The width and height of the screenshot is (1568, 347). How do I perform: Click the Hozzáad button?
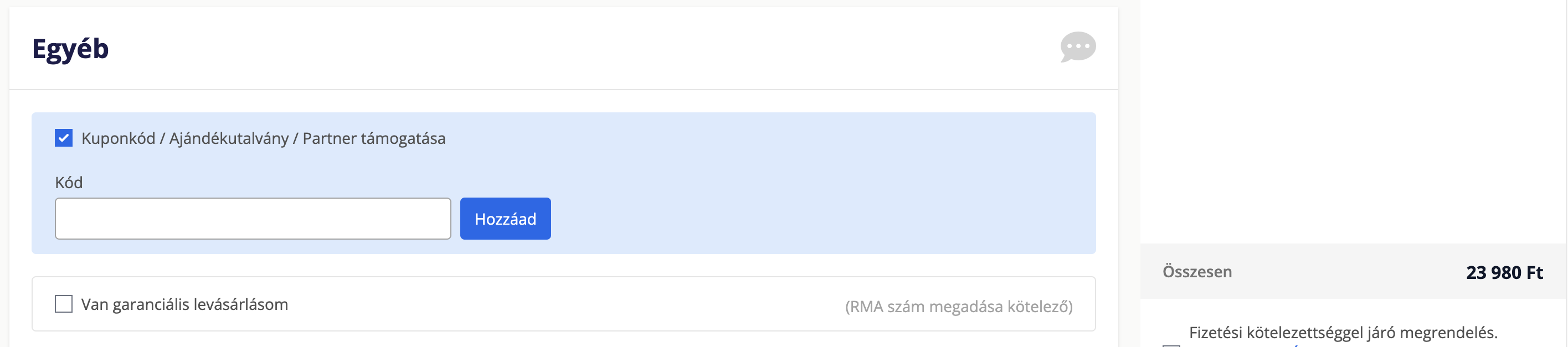(505, 218)
